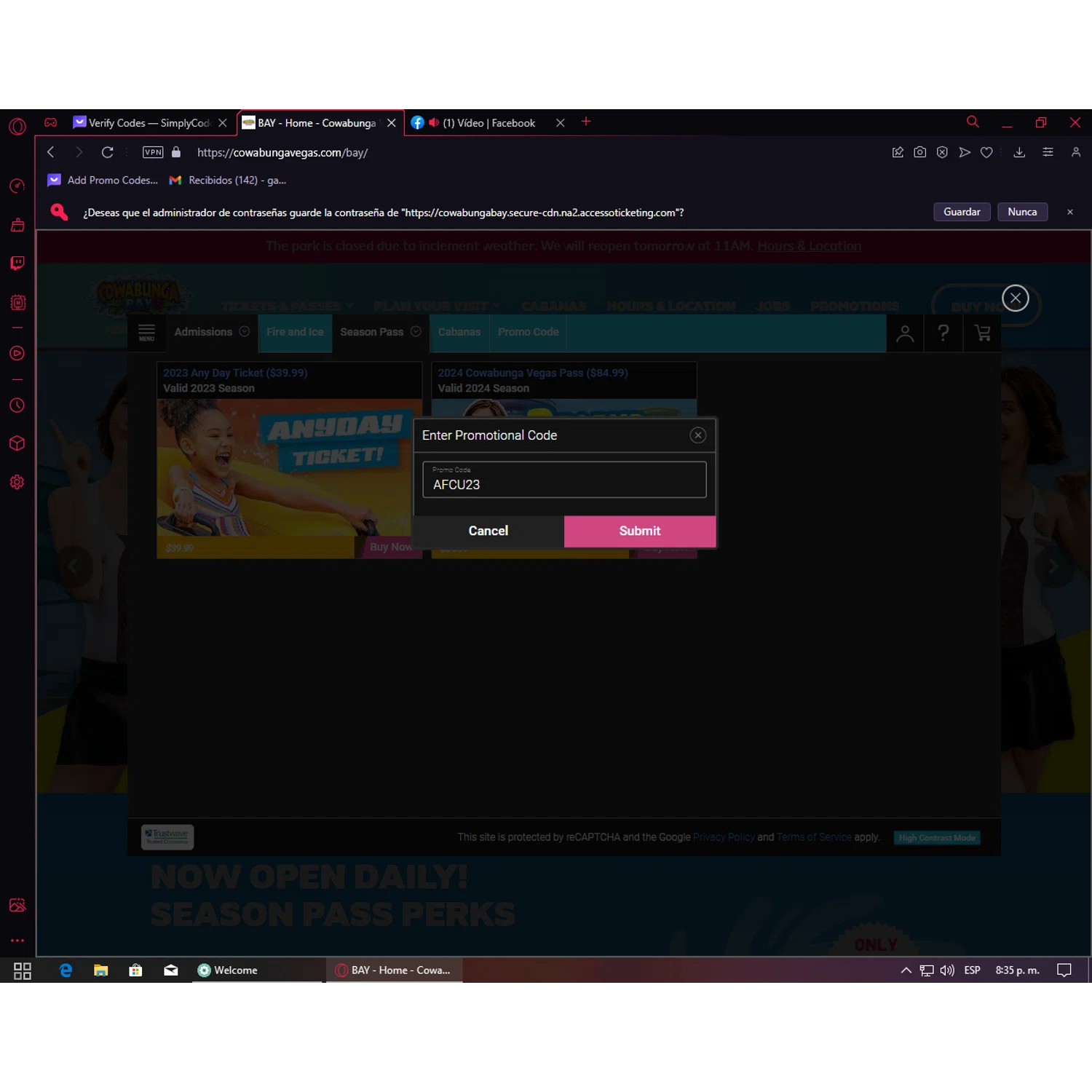Select the Cabanas tab
This screenshot has height=1092, width=1092.
coord(459,332)
